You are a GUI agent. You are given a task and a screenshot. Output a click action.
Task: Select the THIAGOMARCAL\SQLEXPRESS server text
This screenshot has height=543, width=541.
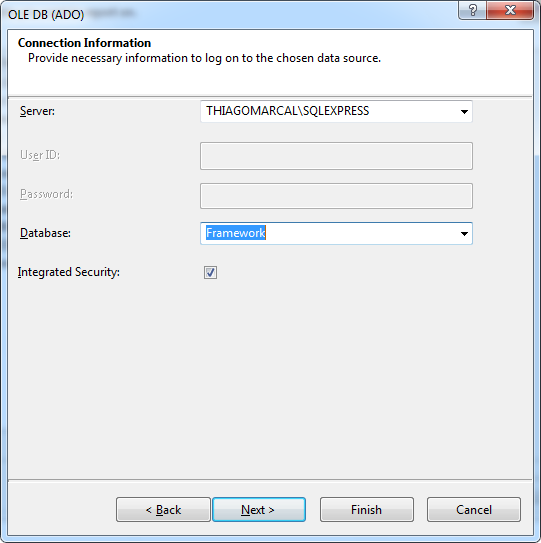coord(287,111)
